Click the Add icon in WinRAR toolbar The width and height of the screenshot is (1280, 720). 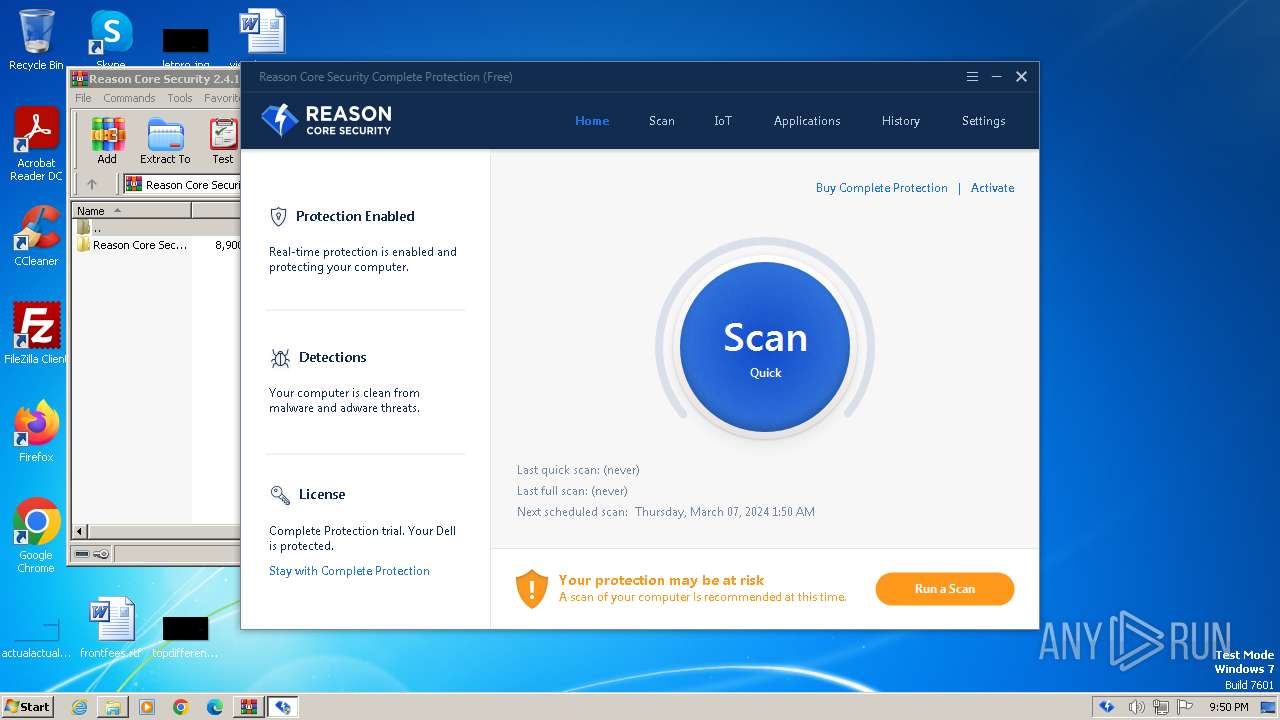click(107, 141)
